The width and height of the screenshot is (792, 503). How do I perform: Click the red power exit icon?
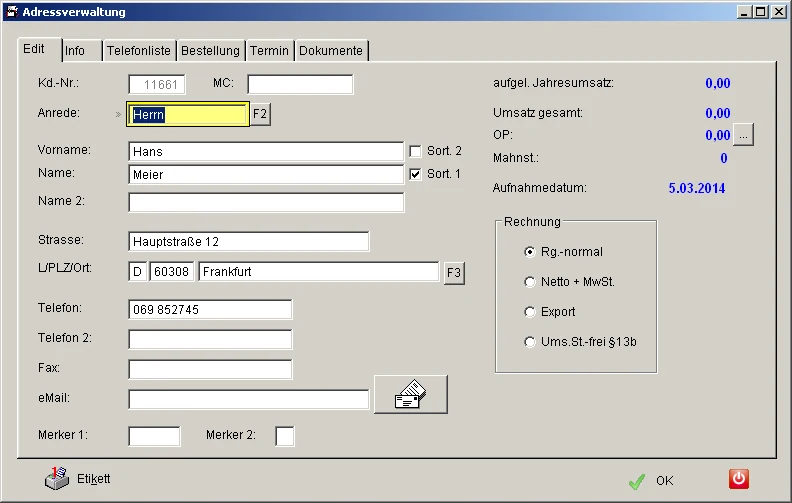click(x=738, y=479)
